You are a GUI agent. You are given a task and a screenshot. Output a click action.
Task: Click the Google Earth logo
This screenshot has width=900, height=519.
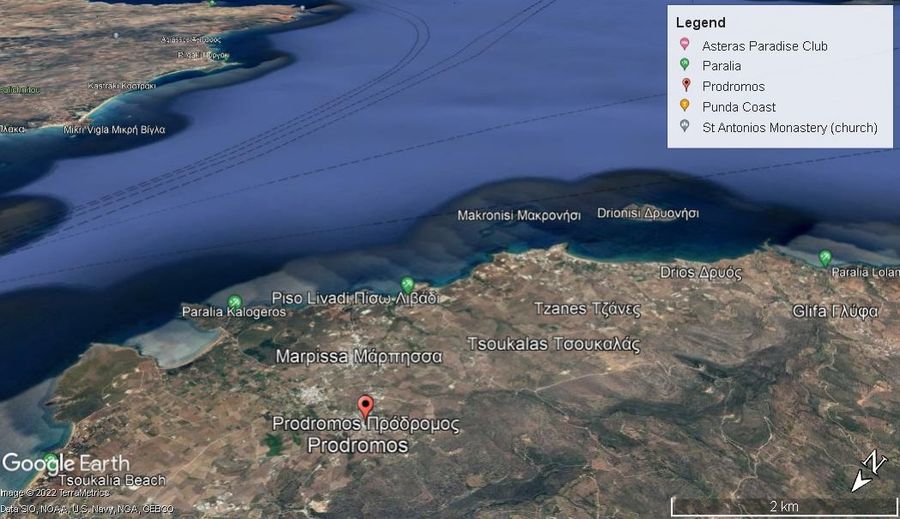[66, 463]
